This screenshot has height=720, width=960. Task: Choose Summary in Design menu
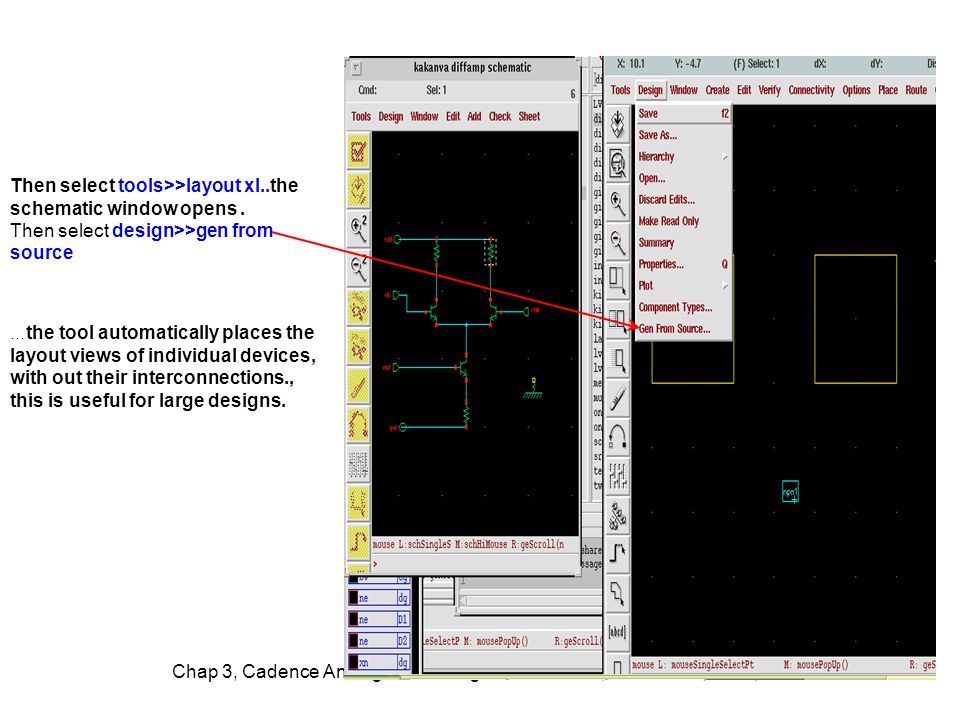click(x=683, y=242)
